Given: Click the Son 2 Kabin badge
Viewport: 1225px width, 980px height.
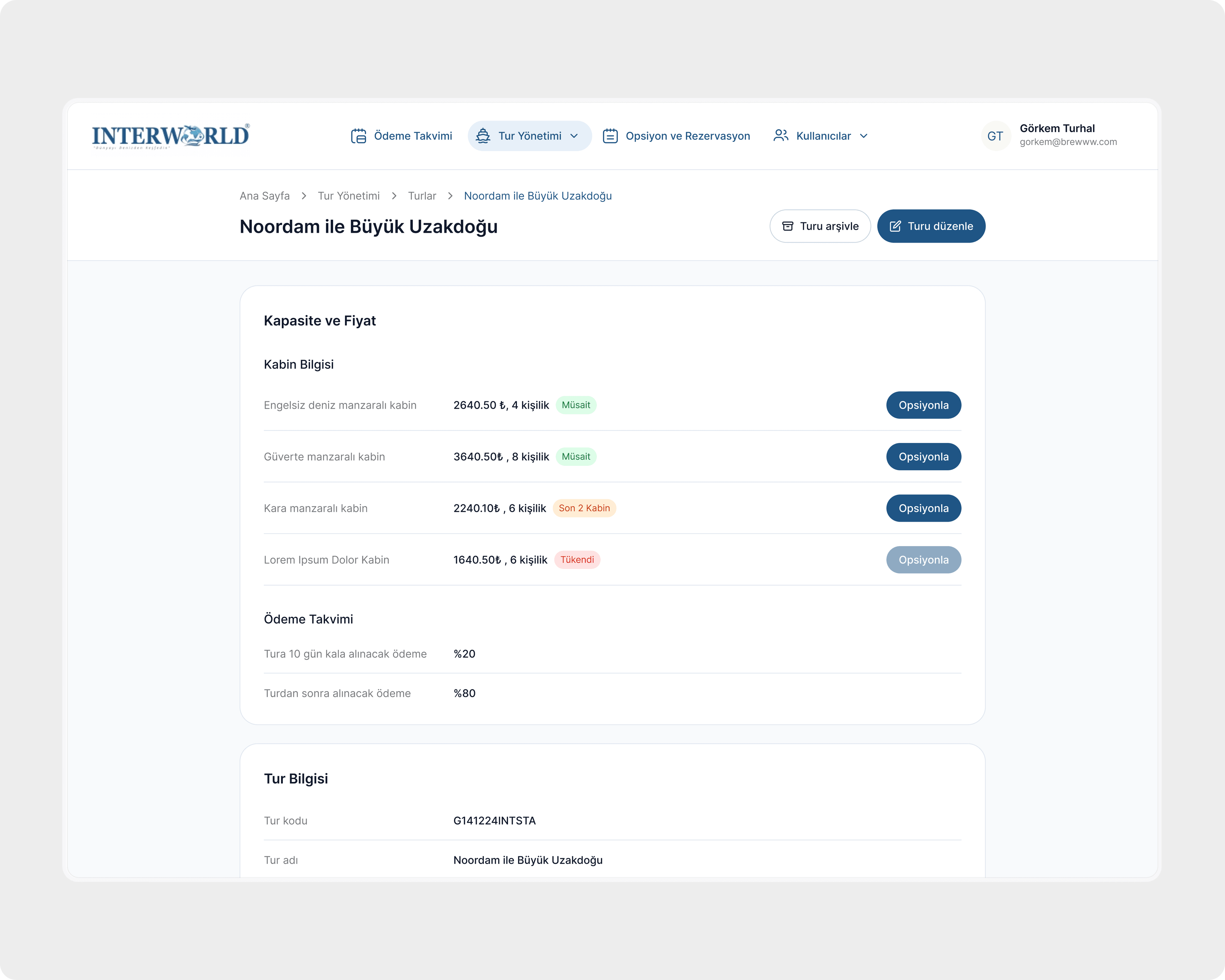Looking at the screenshot, I should [x=584, y=508].
